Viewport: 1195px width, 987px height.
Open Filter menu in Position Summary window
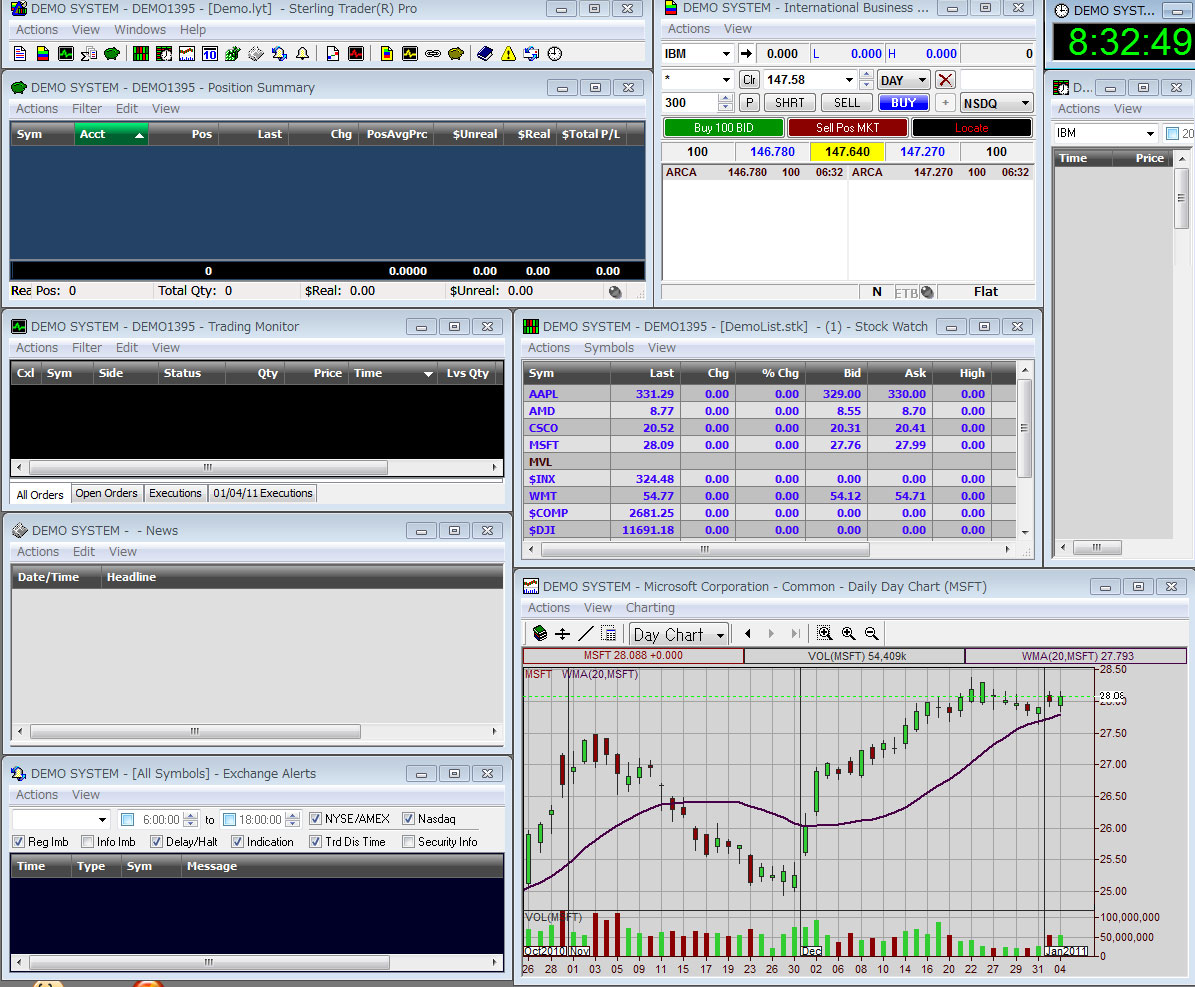pyautogui.click(x=87, y=109)
